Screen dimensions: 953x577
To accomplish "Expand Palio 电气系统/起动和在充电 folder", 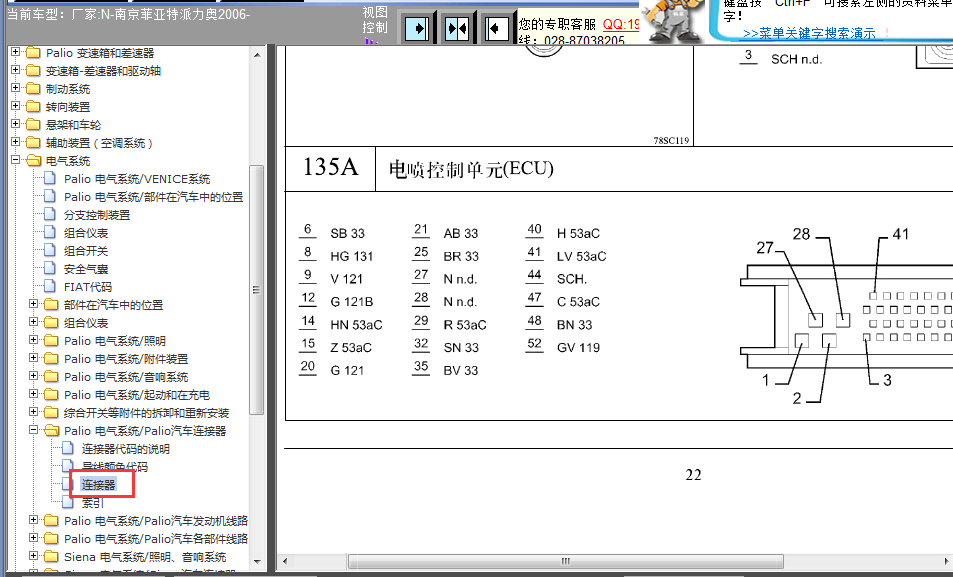I will (34, 394).
